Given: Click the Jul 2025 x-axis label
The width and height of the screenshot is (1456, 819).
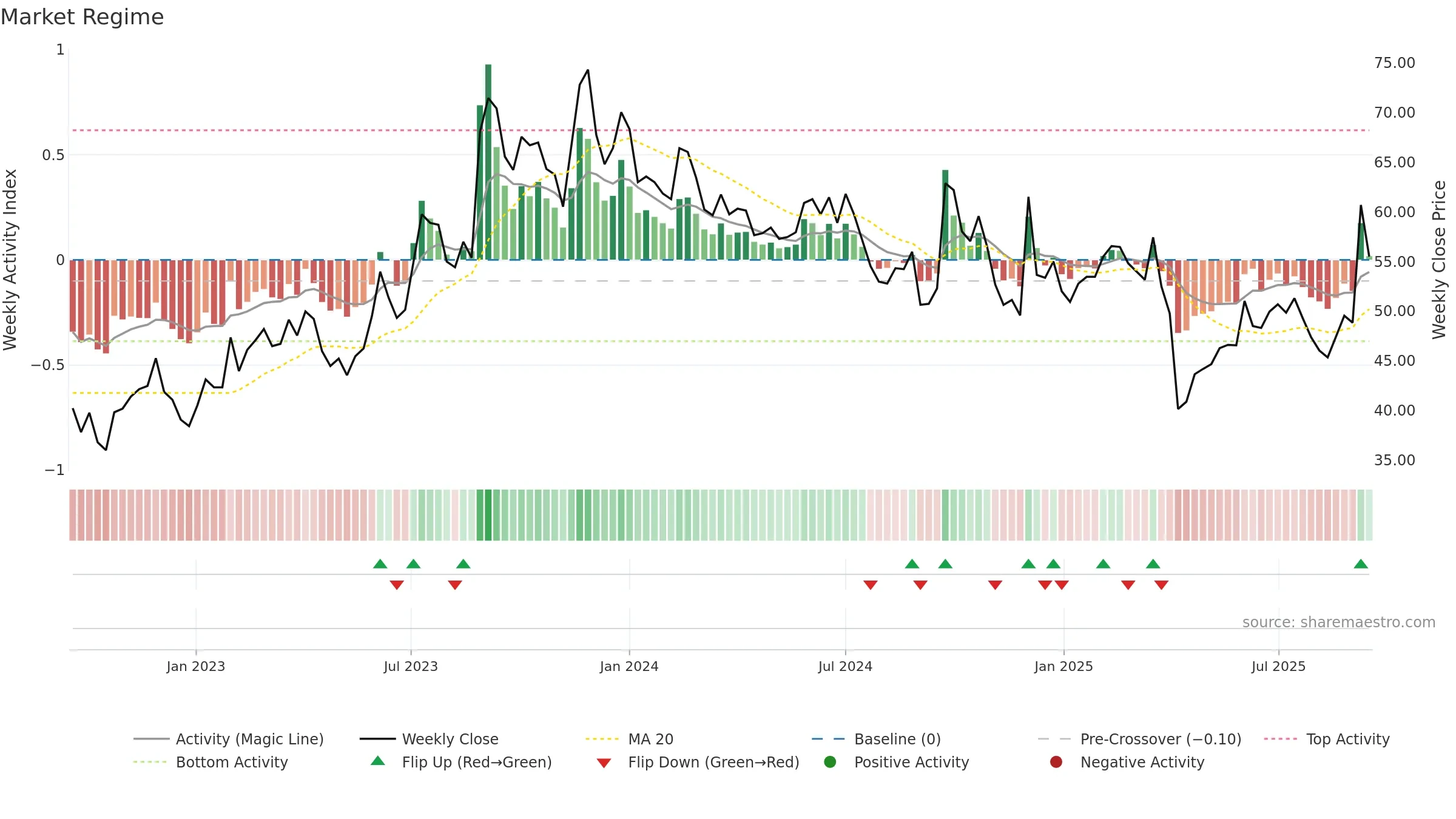Looking at the screenshot, I should 1278,666.
